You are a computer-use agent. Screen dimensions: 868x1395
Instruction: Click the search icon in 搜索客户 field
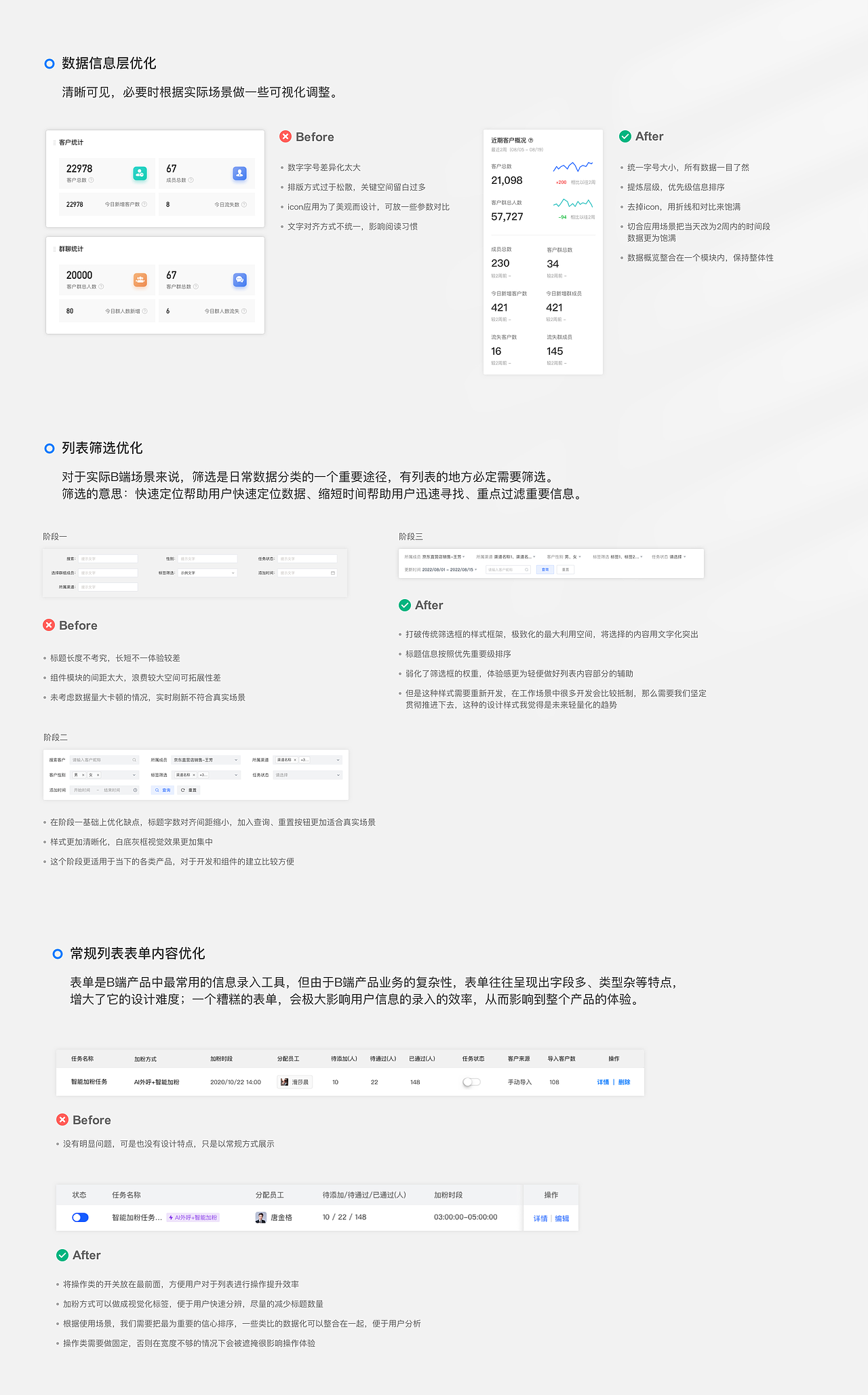134,760
